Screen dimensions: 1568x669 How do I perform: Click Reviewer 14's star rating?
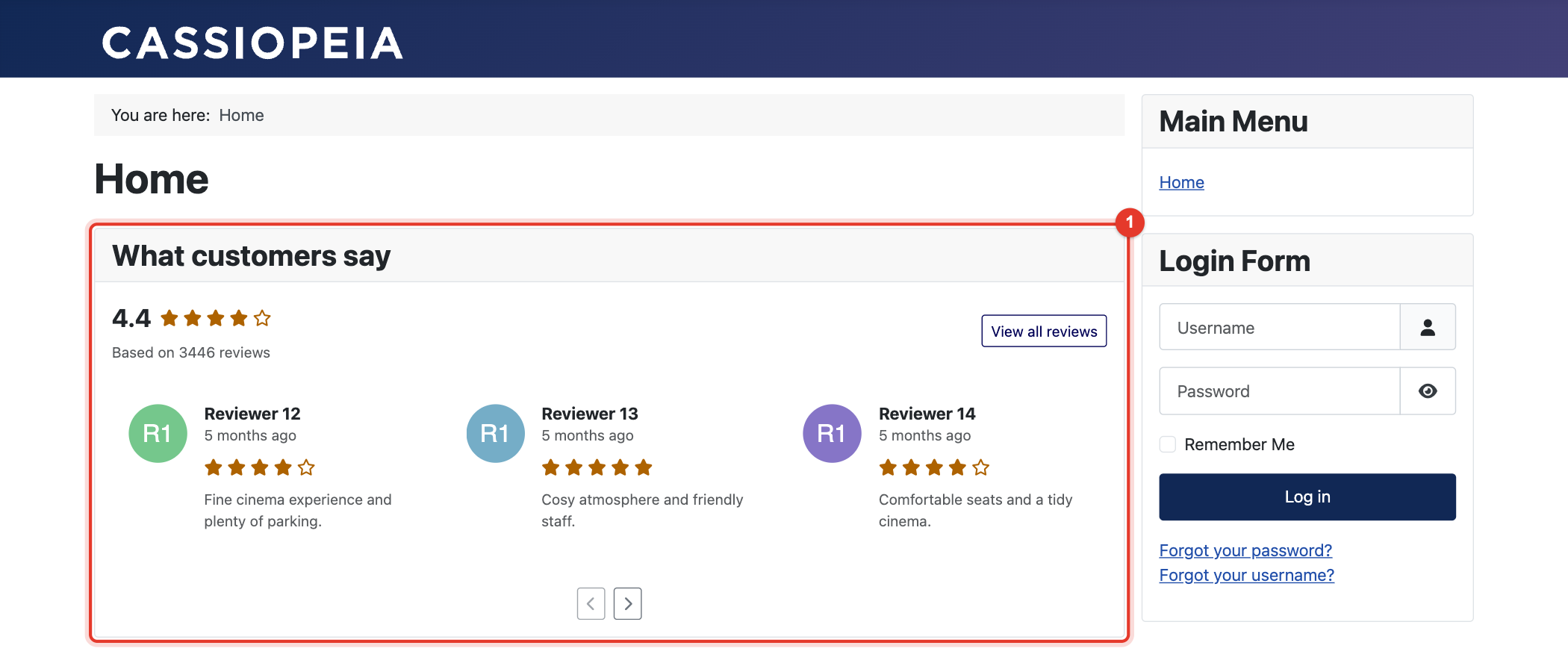pyautogui.click(x=934, y=468)
